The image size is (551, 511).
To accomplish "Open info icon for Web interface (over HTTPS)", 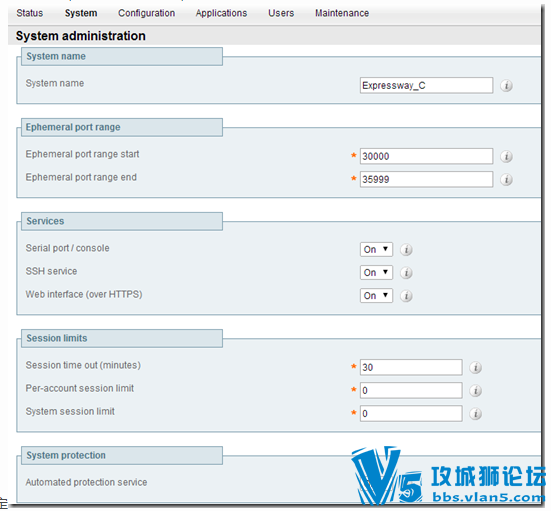I will pyautogui.click(x=406, y=296).
